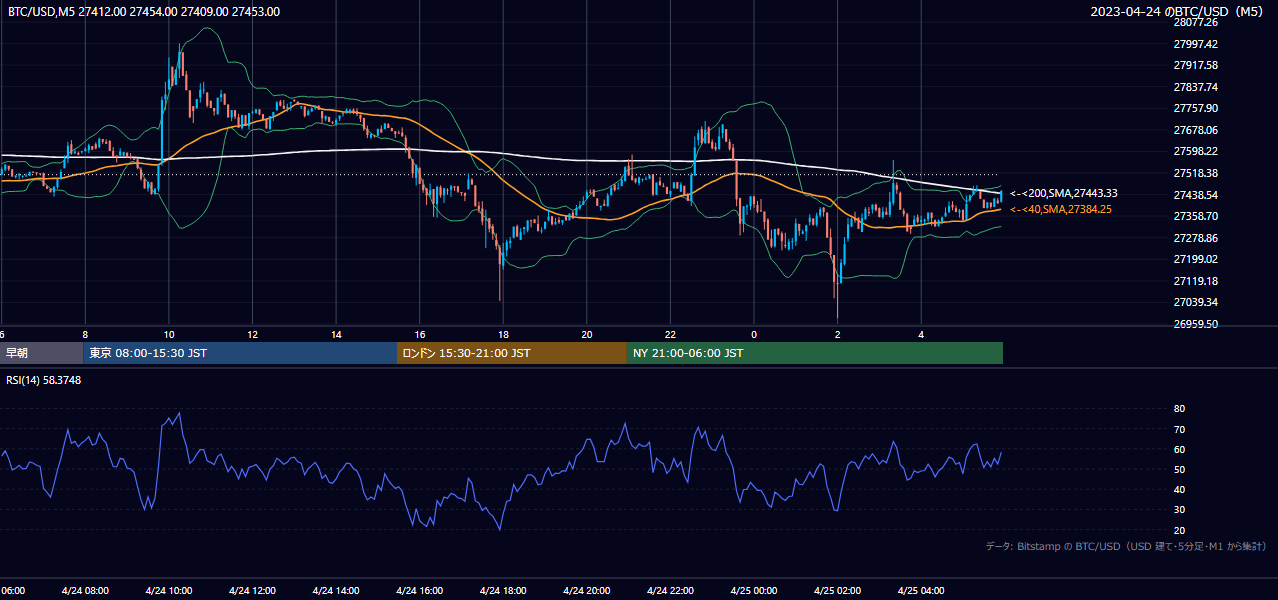Select the 東京 08:00-15:30 JST session bar
Screen dimensions: 1278x600
(x=240, y=353)
